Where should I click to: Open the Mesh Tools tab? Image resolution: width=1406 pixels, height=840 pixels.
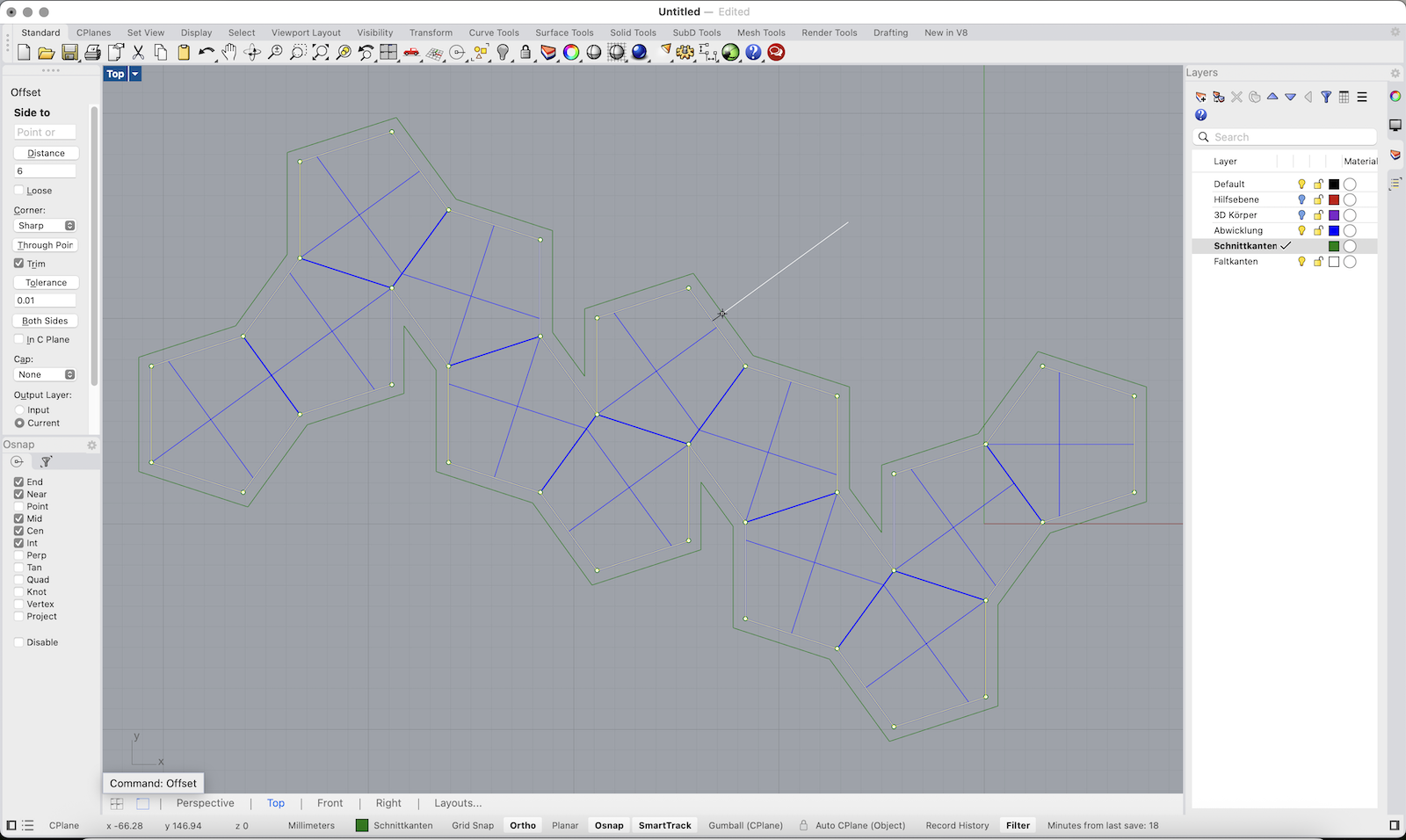761,33
